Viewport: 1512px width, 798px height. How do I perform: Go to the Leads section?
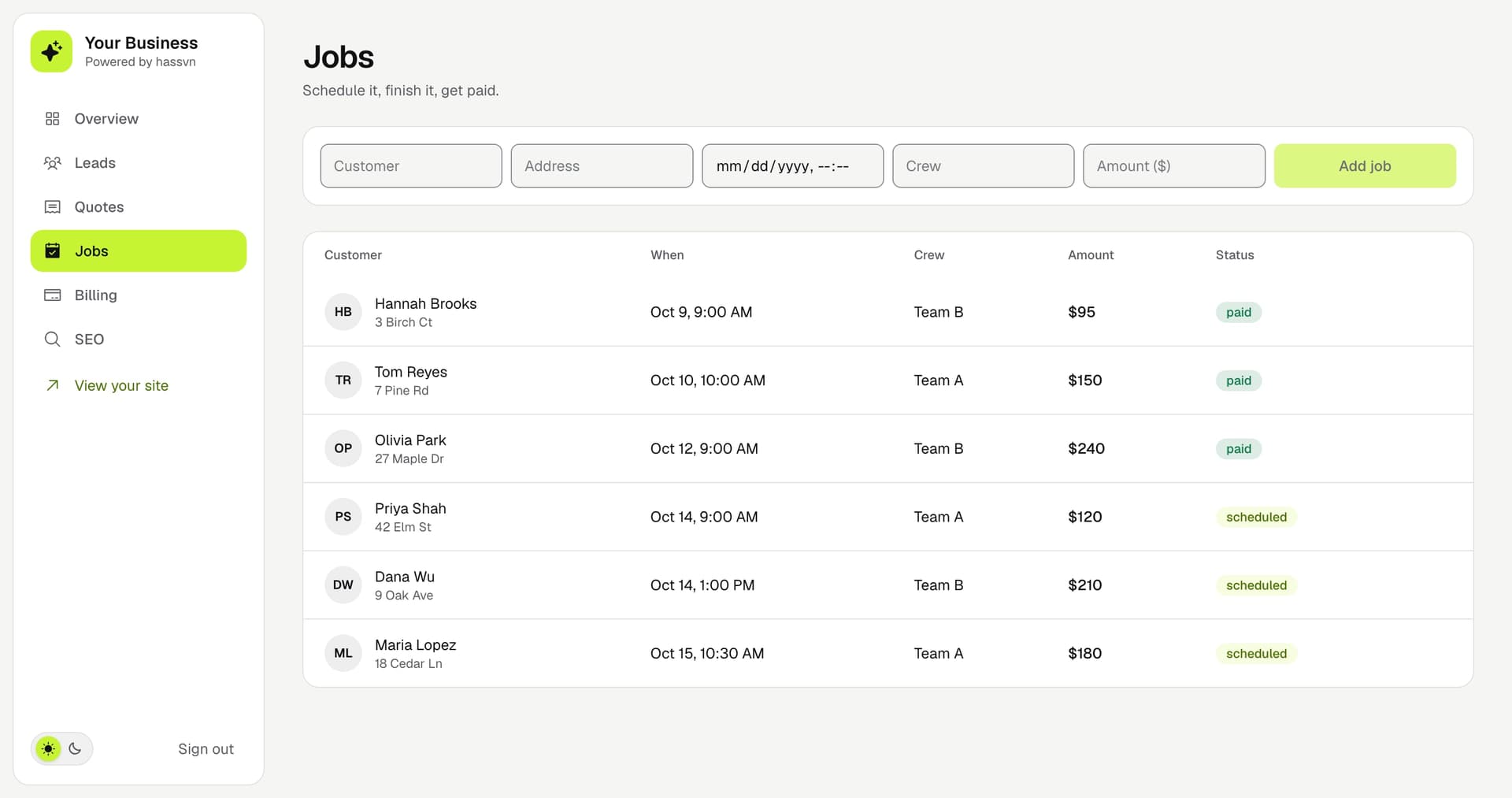(x=139, y=163)
